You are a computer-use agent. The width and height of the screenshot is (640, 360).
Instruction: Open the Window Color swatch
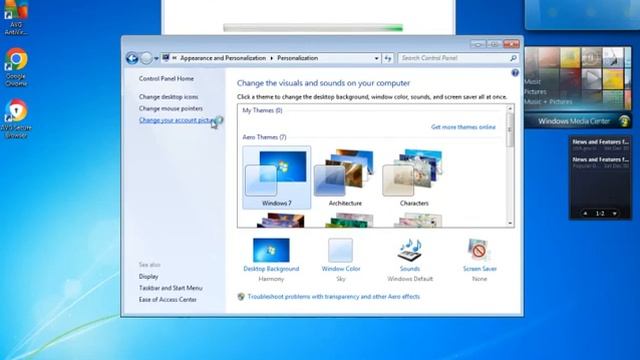[x=340, y=250]
